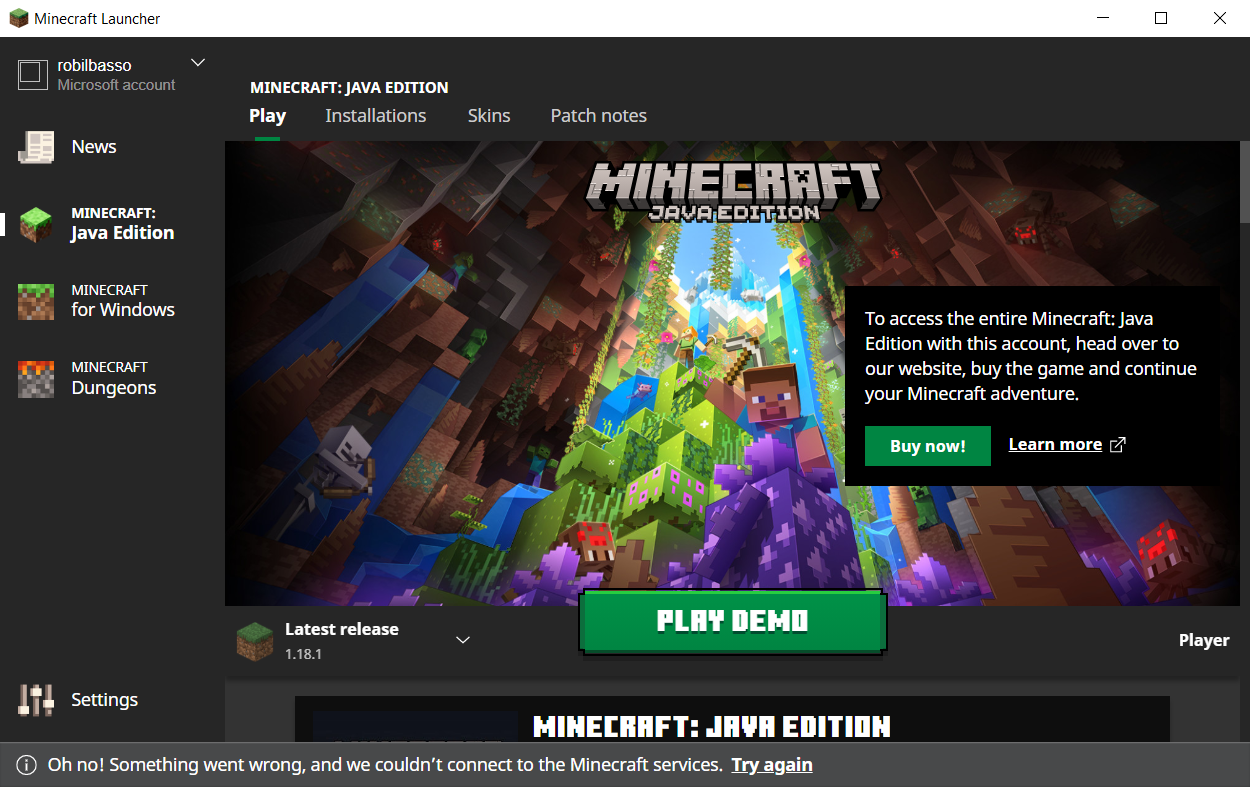Screen dimensions: 1250x787
Task: Click the Player name label
Action: point(1204,640)
